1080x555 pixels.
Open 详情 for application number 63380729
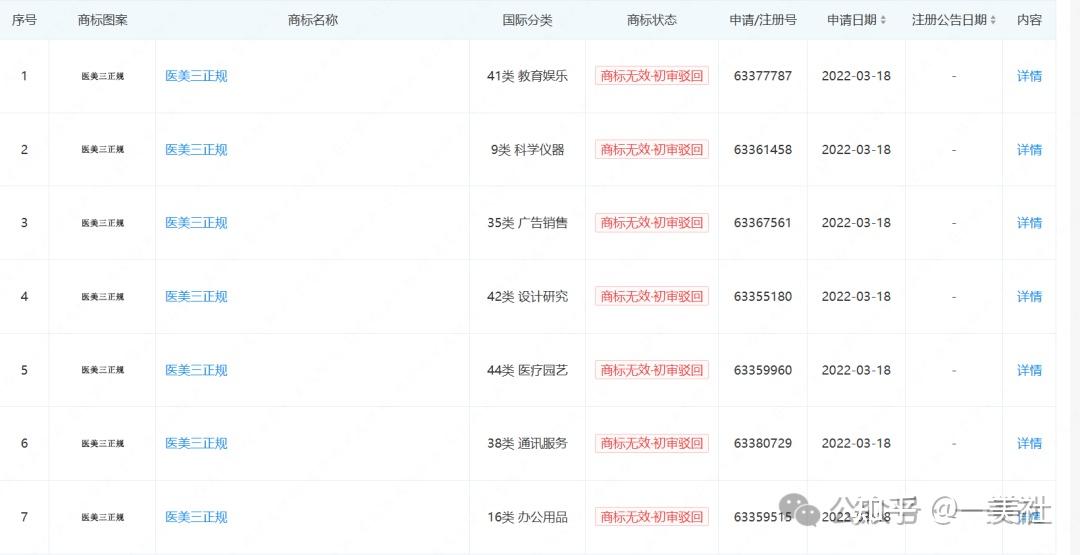click(1029, 444)
